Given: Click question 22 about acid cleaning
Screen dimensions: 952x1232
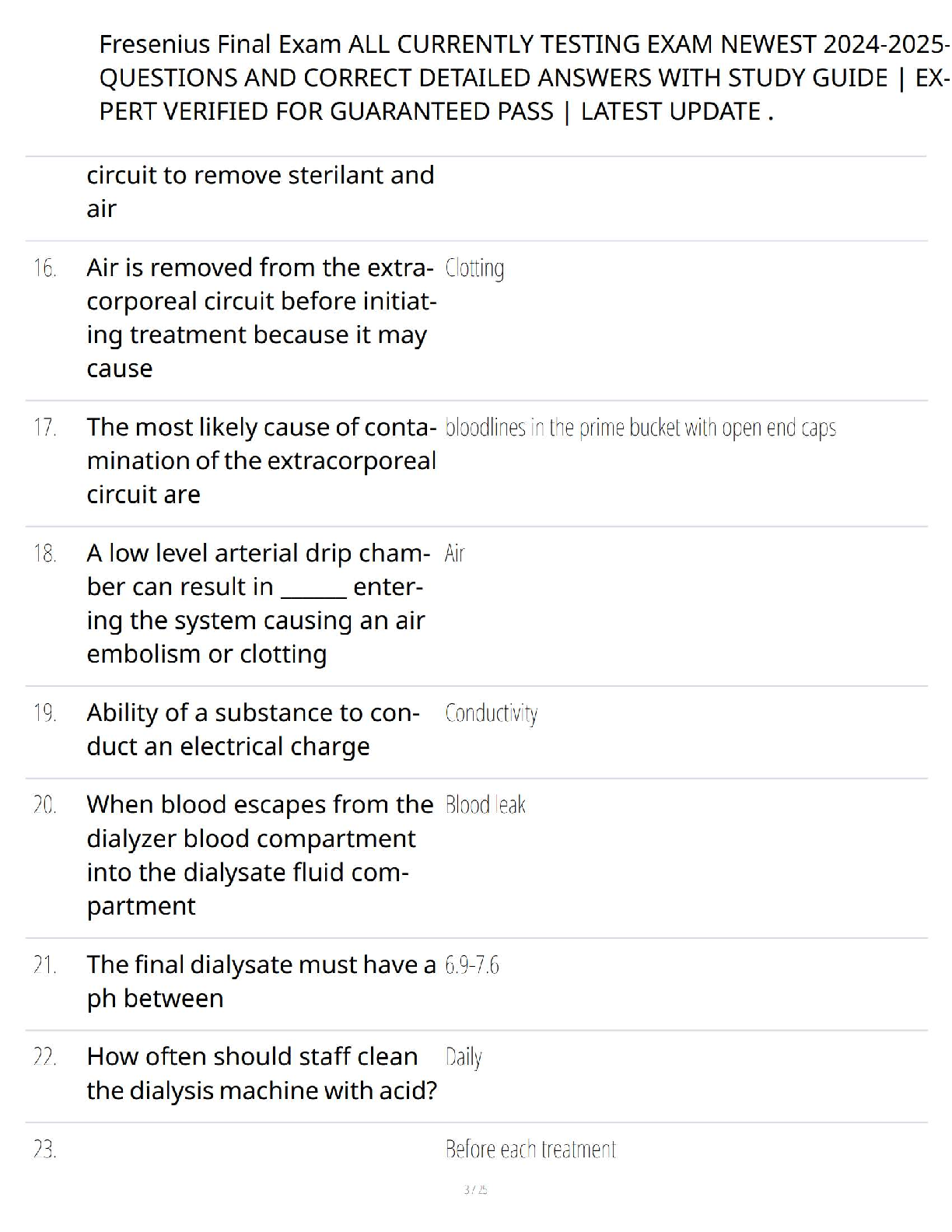Looking at the screenshot, I should (262, 1073).
